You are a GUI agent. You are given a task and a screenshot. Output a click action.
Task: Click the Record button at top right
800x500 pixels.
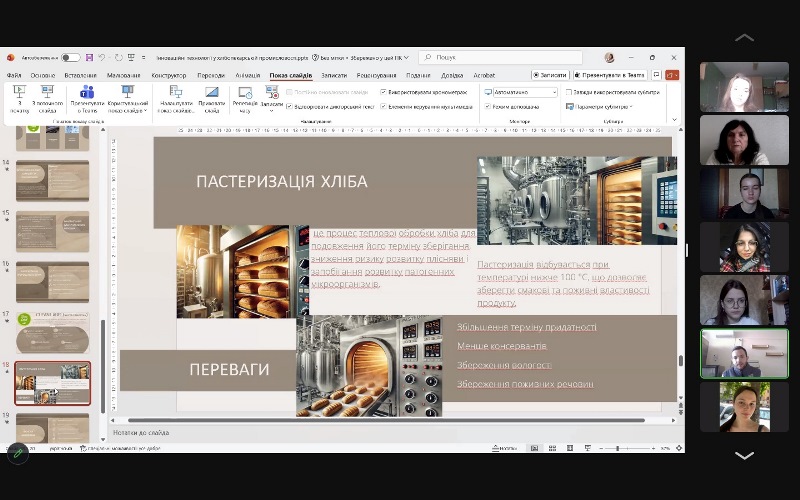coord(550,75)
